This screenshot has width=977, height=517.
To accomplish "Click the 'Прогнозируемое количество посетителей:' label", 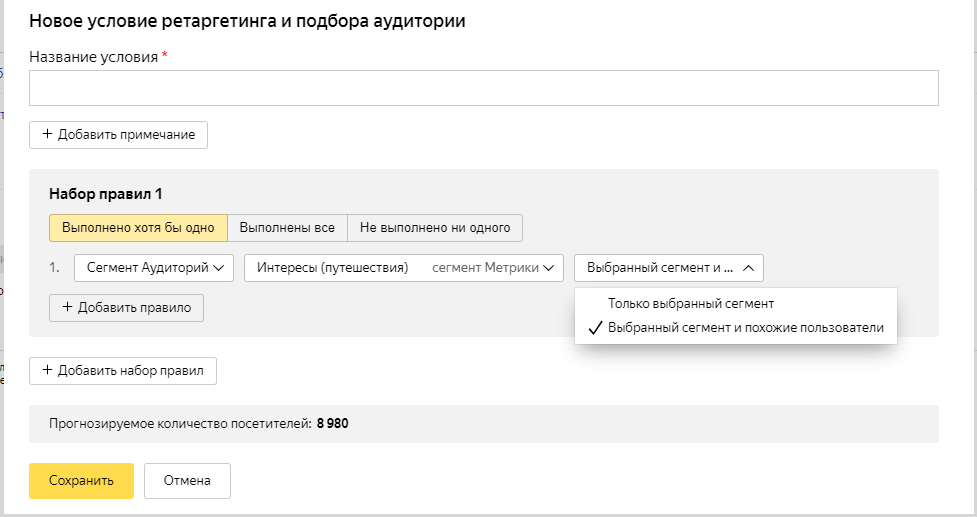I will point(180,424).
